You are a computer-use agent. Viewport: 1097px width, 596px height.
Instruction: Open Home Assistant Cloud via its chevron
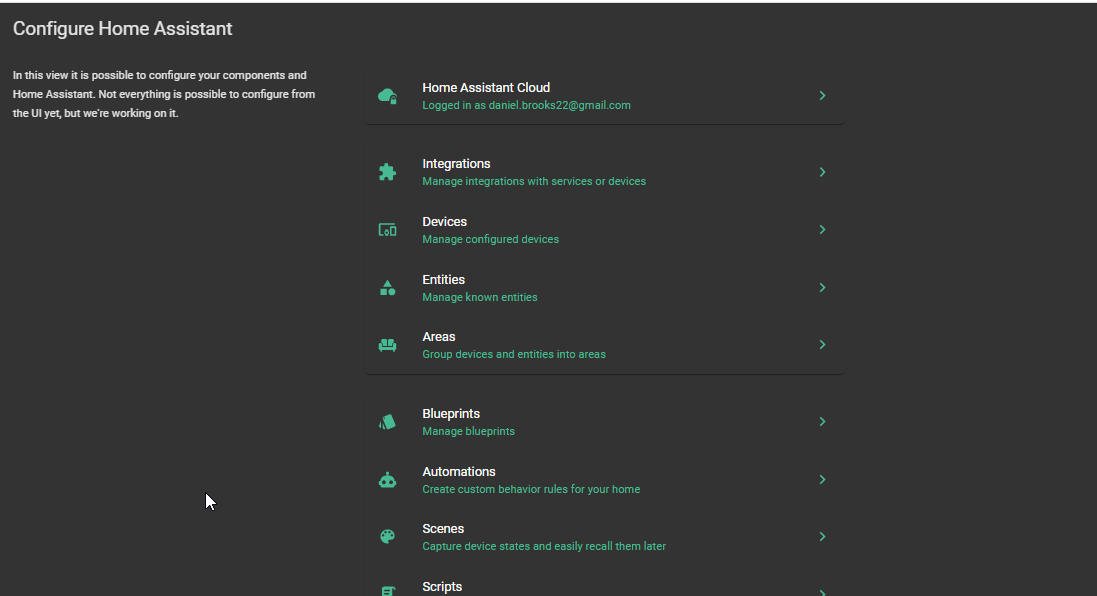pos(823,96)
